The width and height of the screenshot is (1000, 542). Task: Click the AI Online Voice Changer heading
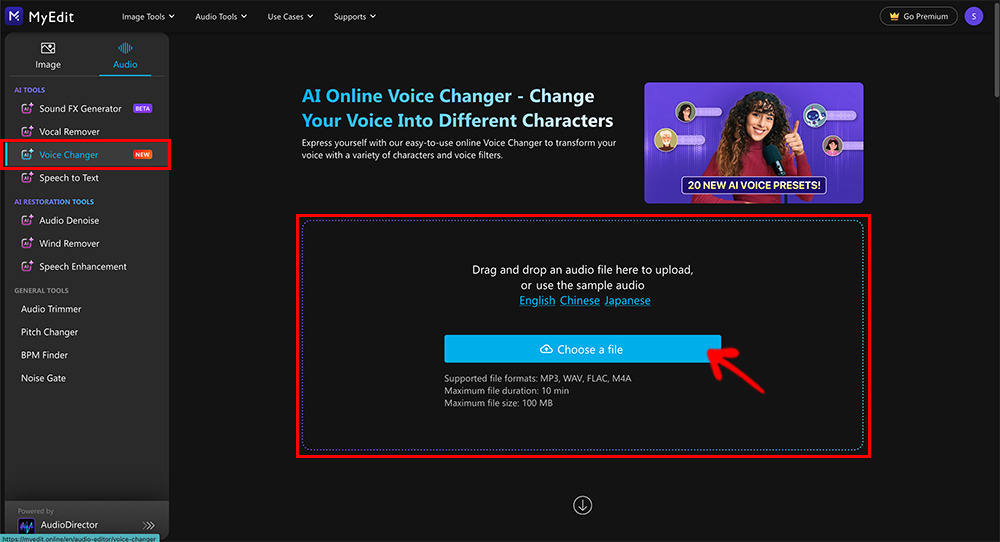[x=457, y=108]
